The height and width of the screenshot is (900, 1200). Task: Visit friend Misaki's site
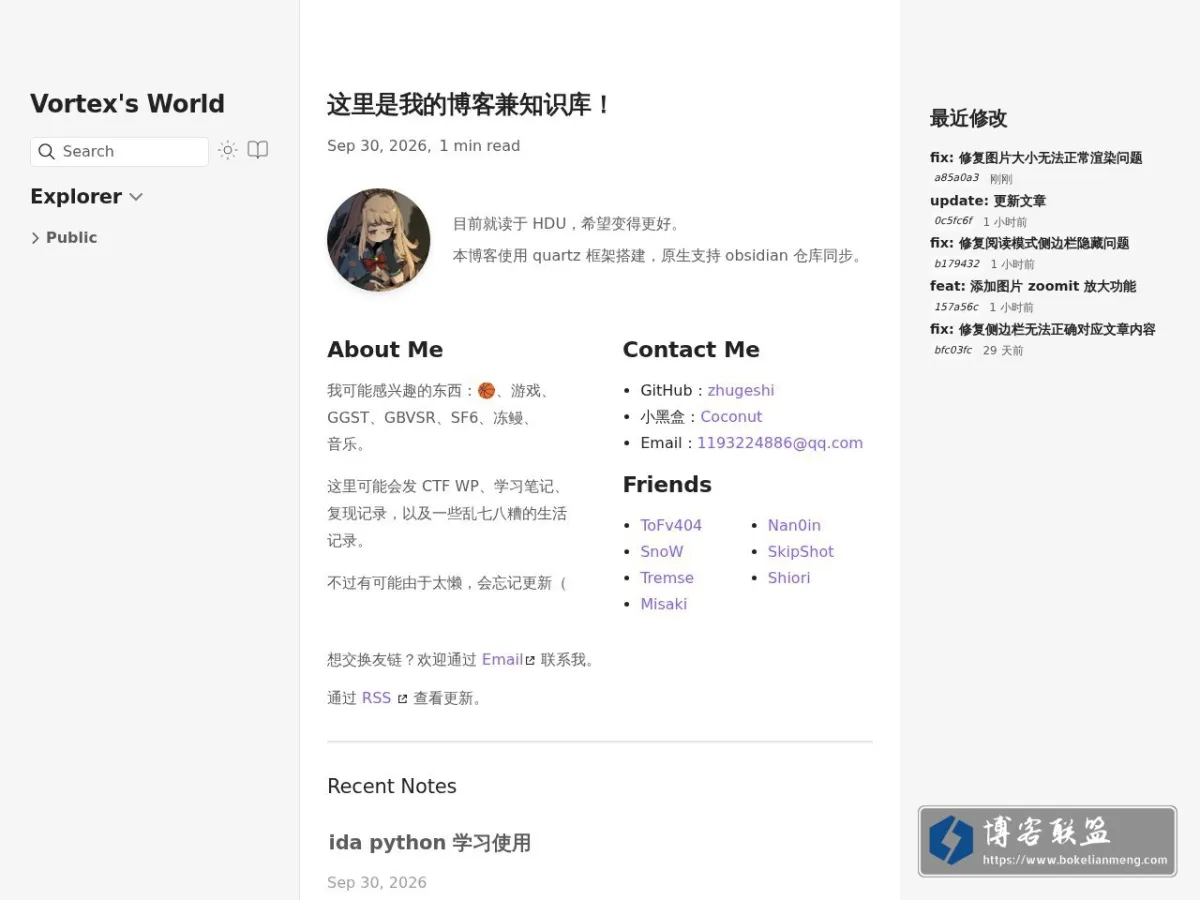[x=664, y=603]
